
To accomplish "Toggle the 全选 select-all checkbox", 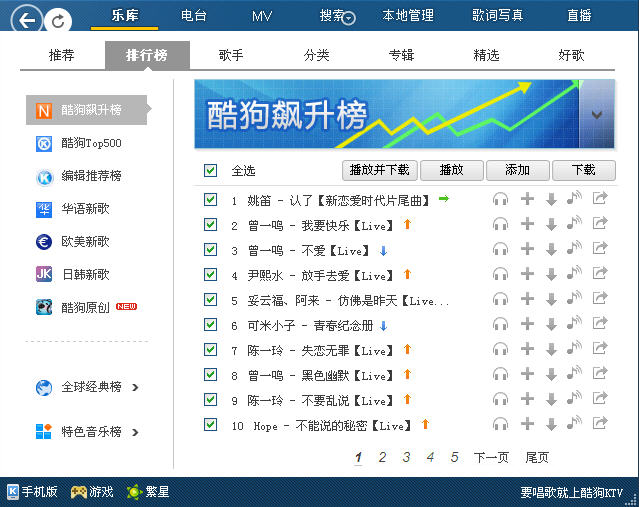I will [210, 170].
